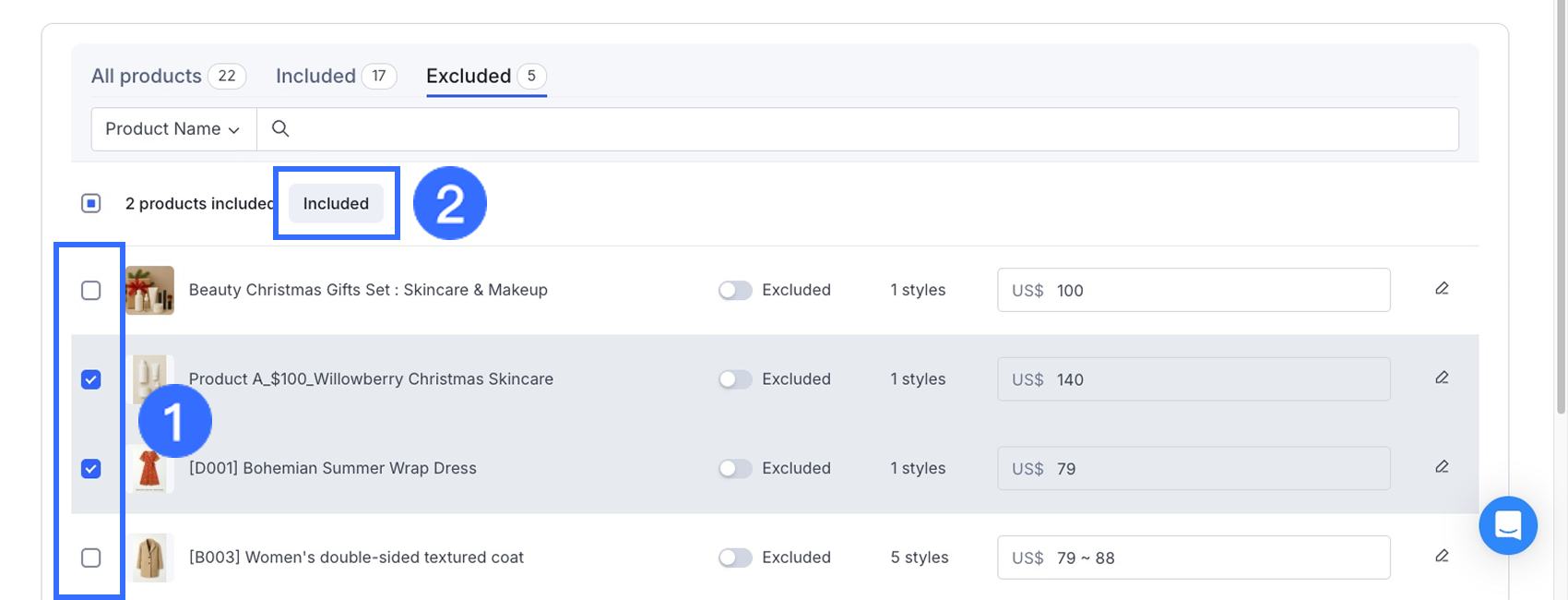Click the search magnifier icon
Viewport: 1568px width, 600px height.
[280, 129]
